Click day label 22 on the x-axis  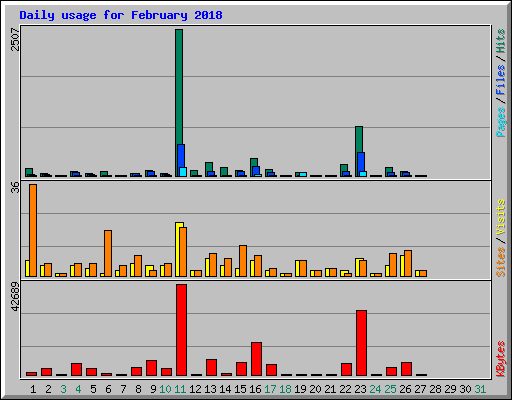click(345, 389)
